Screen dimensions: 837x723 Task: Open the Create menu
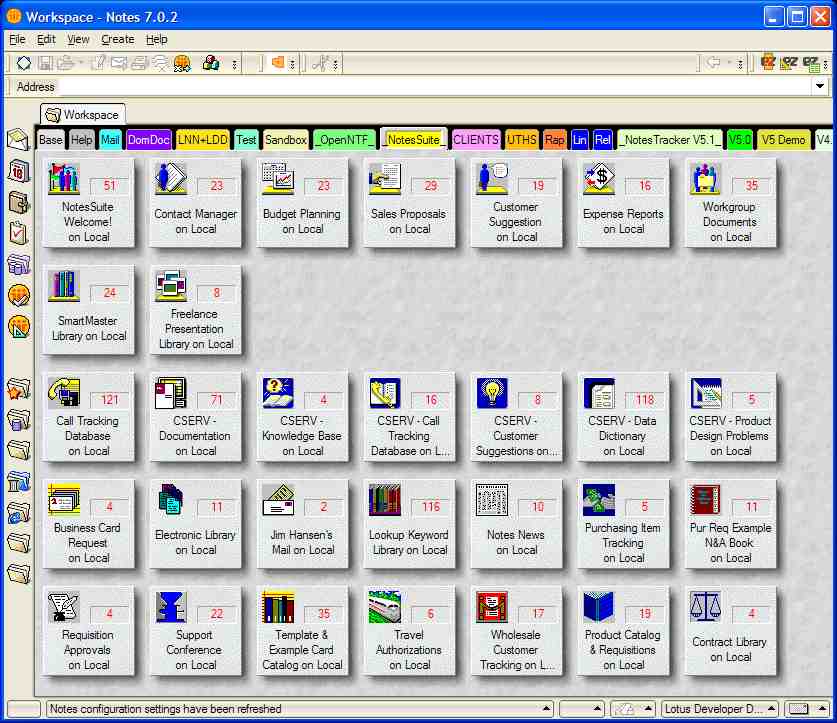point(117,39)
